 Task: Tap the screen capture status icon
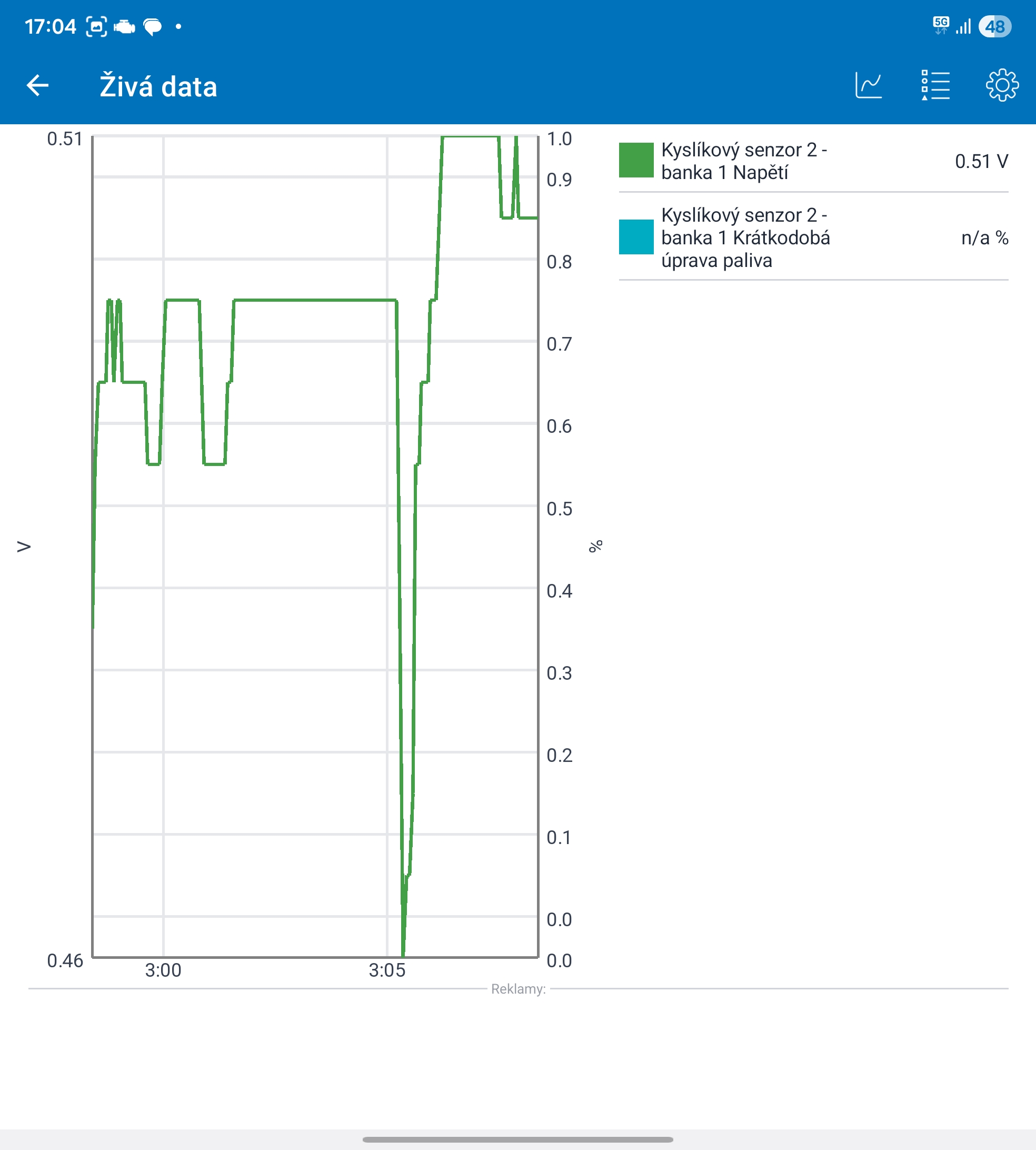96,27
